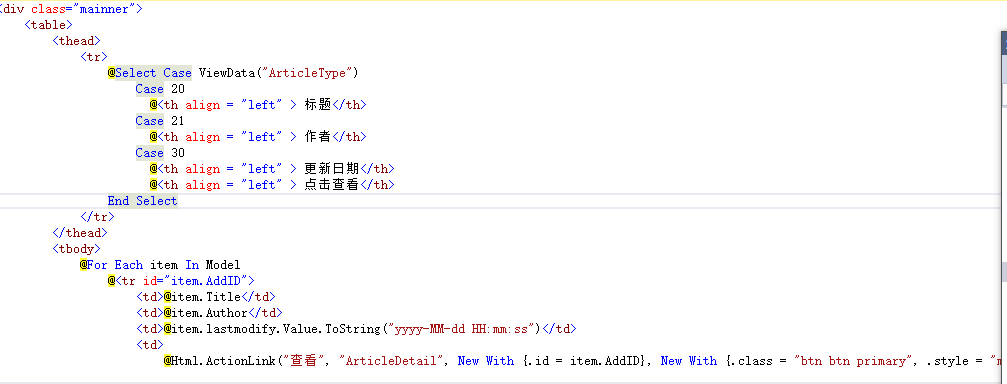Click the closing </tr> tag
1007x384 pixels.
click(98, 217)
